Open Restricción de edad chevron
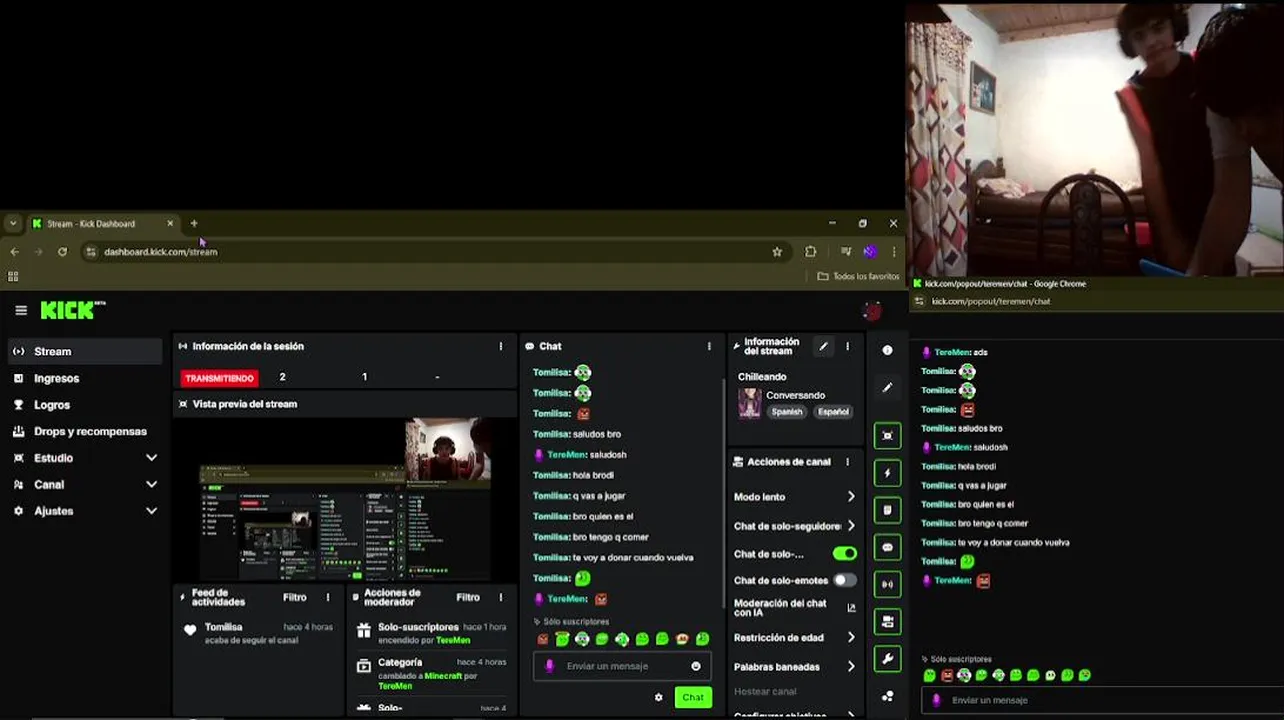 (851, 637)
